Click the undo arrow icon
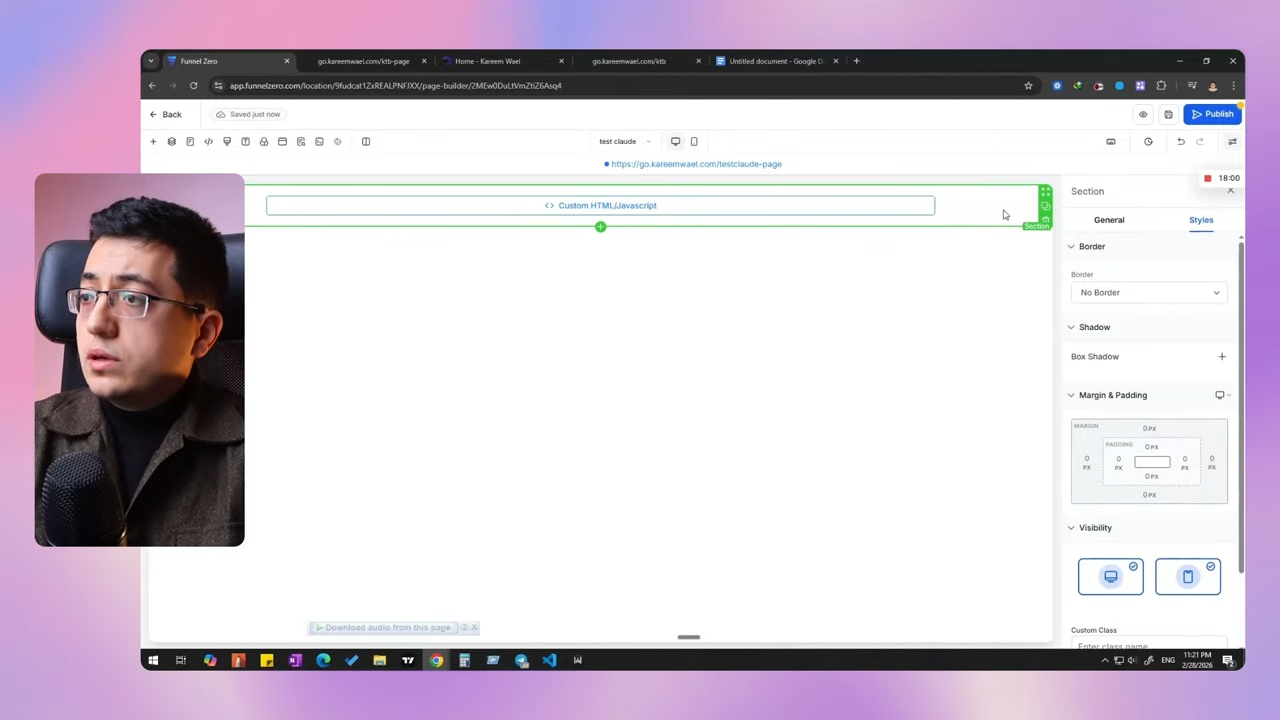 [1180, 142]
